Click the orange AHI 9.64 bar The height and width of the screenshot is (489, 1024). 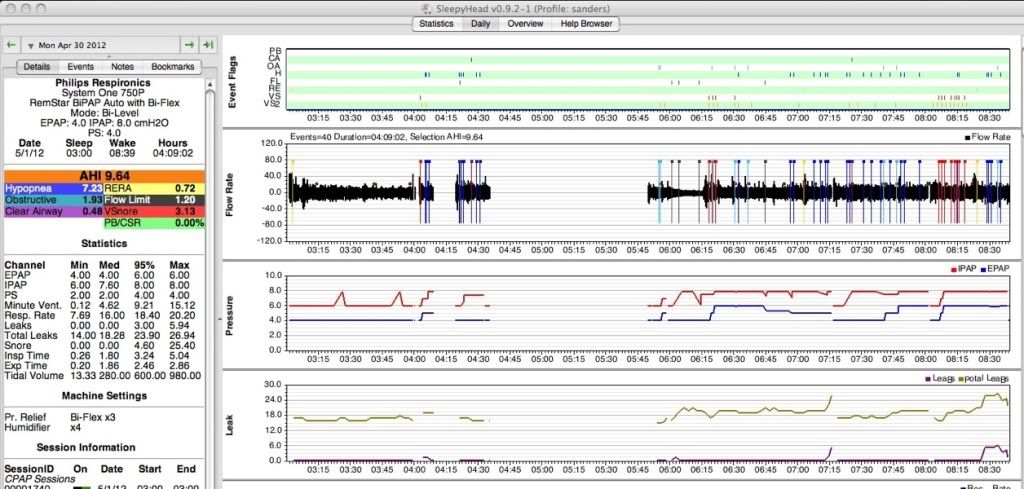pos(104,176)
